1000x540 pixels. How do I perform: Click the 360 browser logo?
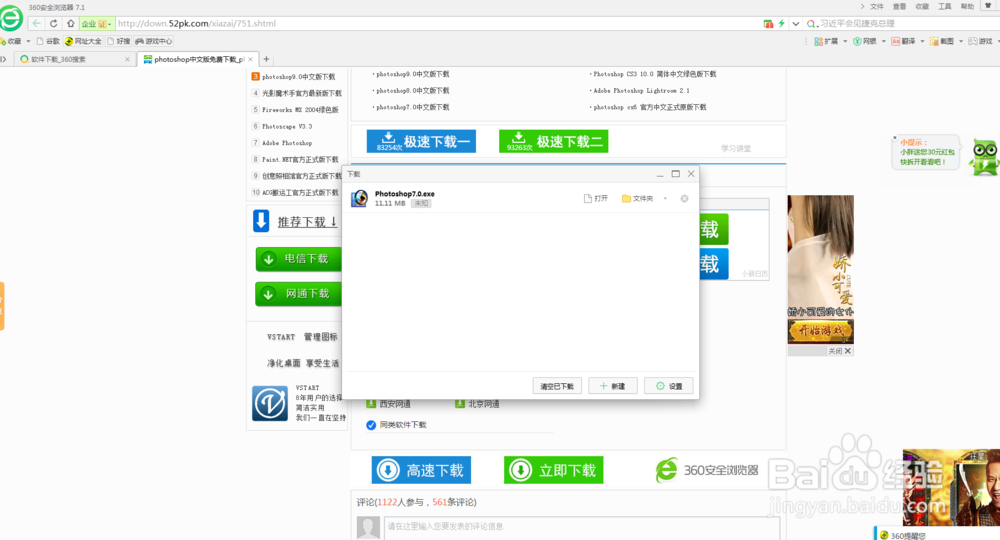point(11,18)
